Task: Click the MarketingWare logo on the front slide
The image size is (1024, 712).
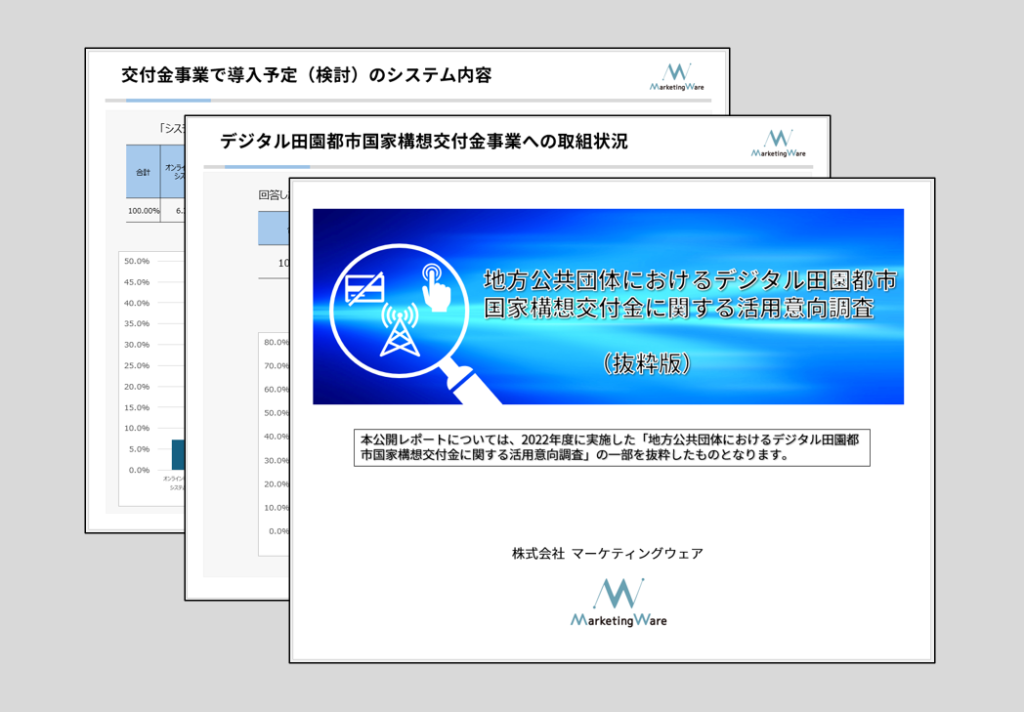Action: 618,602
